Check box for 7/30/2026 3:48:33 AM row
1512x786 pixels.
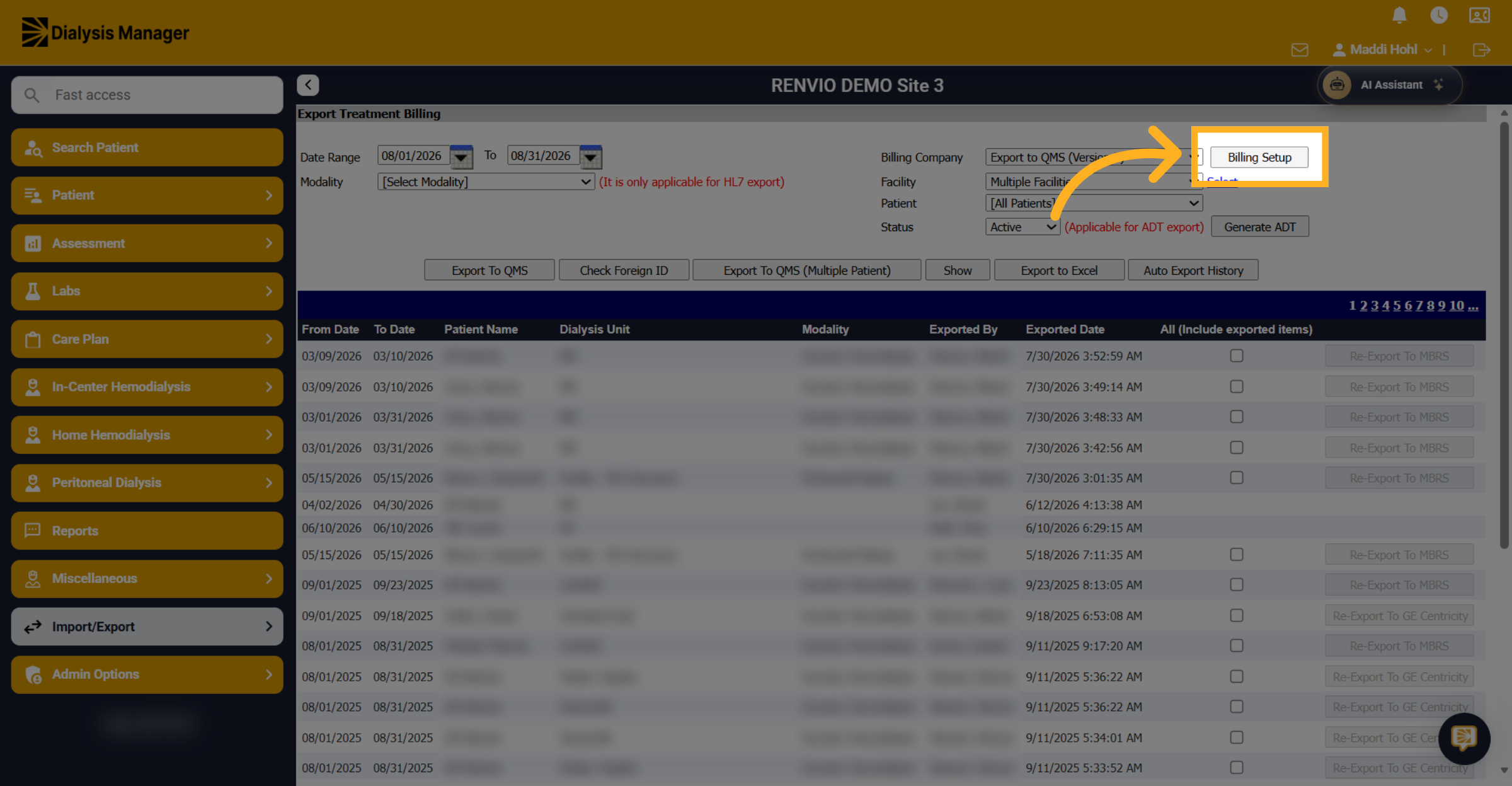pyautogui.click(x=1237, y=417)
